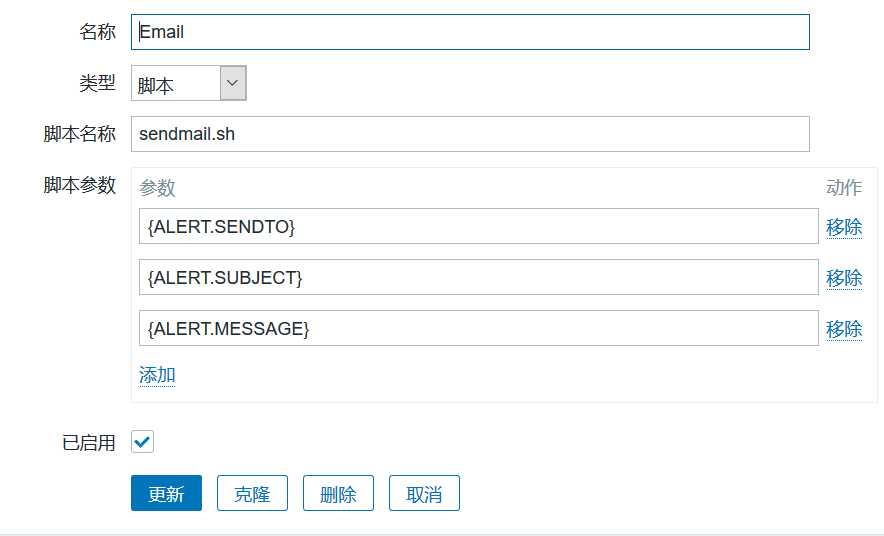884x536 pixels.
Task: Click 添加 to add a script parameter
Action: [x=157, y=375]
